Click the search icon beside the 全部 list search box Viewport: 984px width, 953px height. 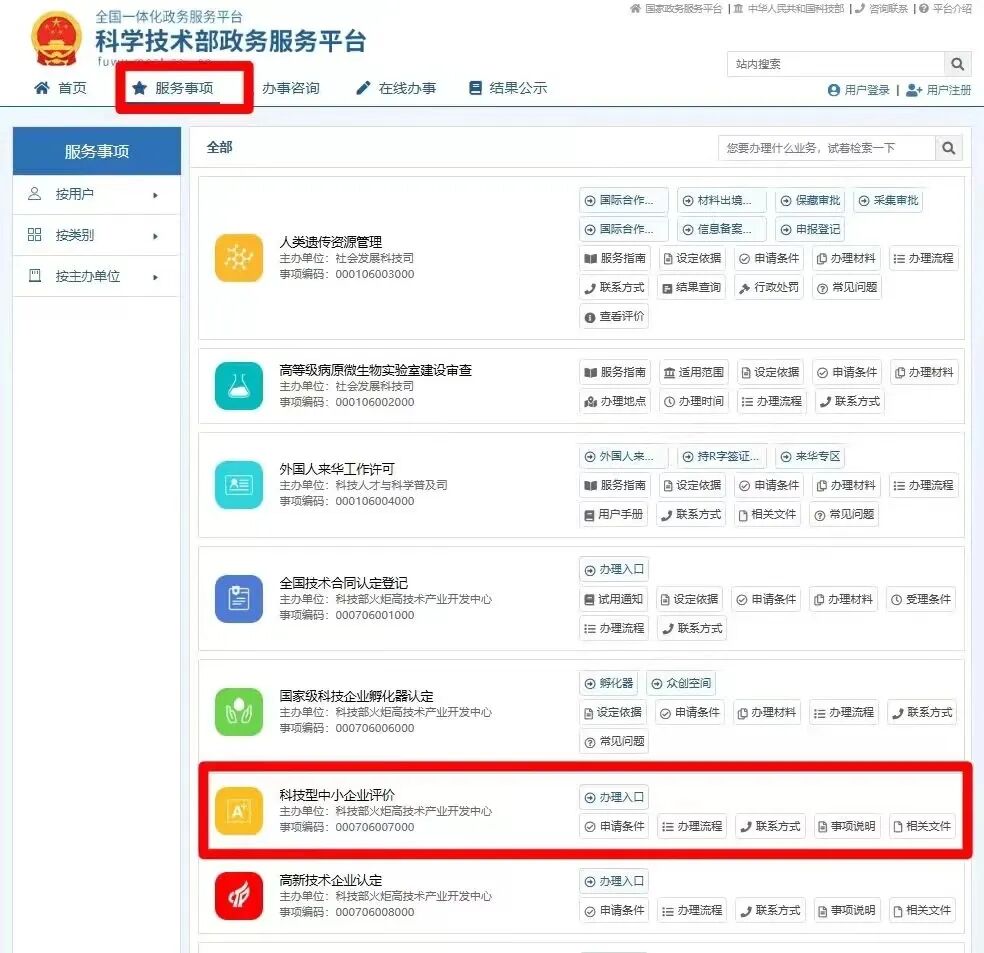[948, 147]
